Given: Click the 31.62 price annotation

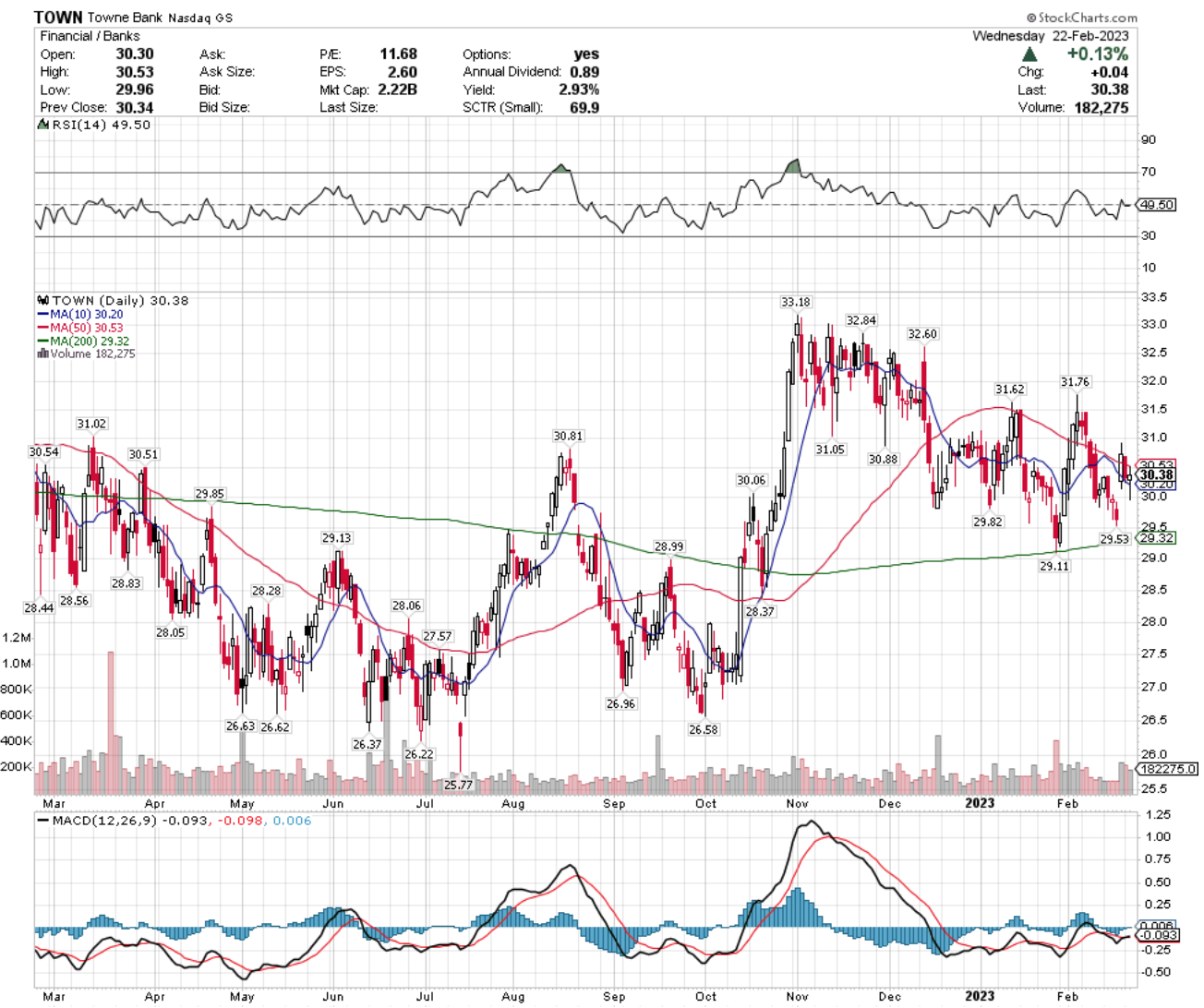Looking at the screenshot, I should 1010,390.
